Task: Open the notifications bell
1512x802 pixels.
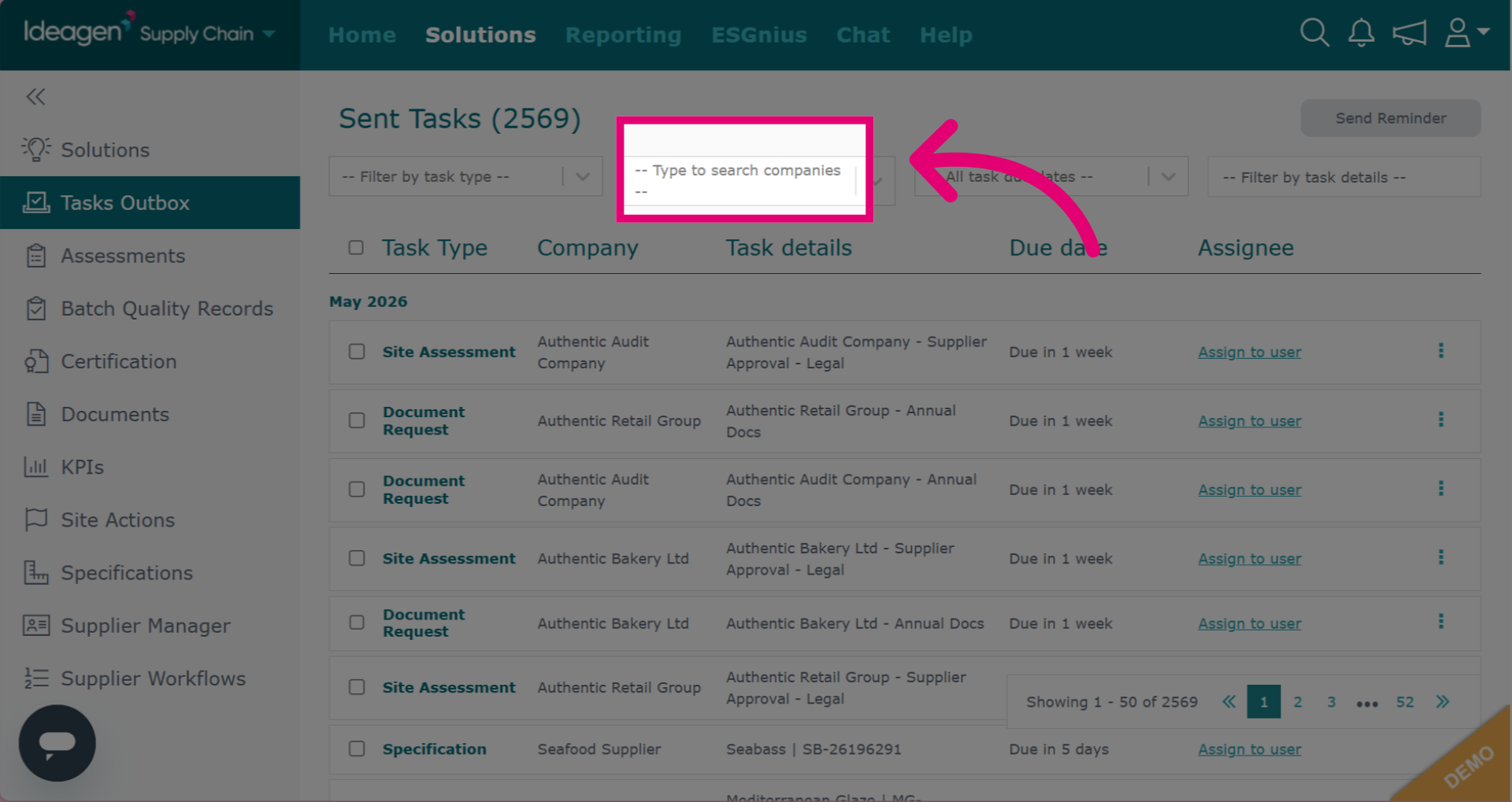Action: [1361, 33]
